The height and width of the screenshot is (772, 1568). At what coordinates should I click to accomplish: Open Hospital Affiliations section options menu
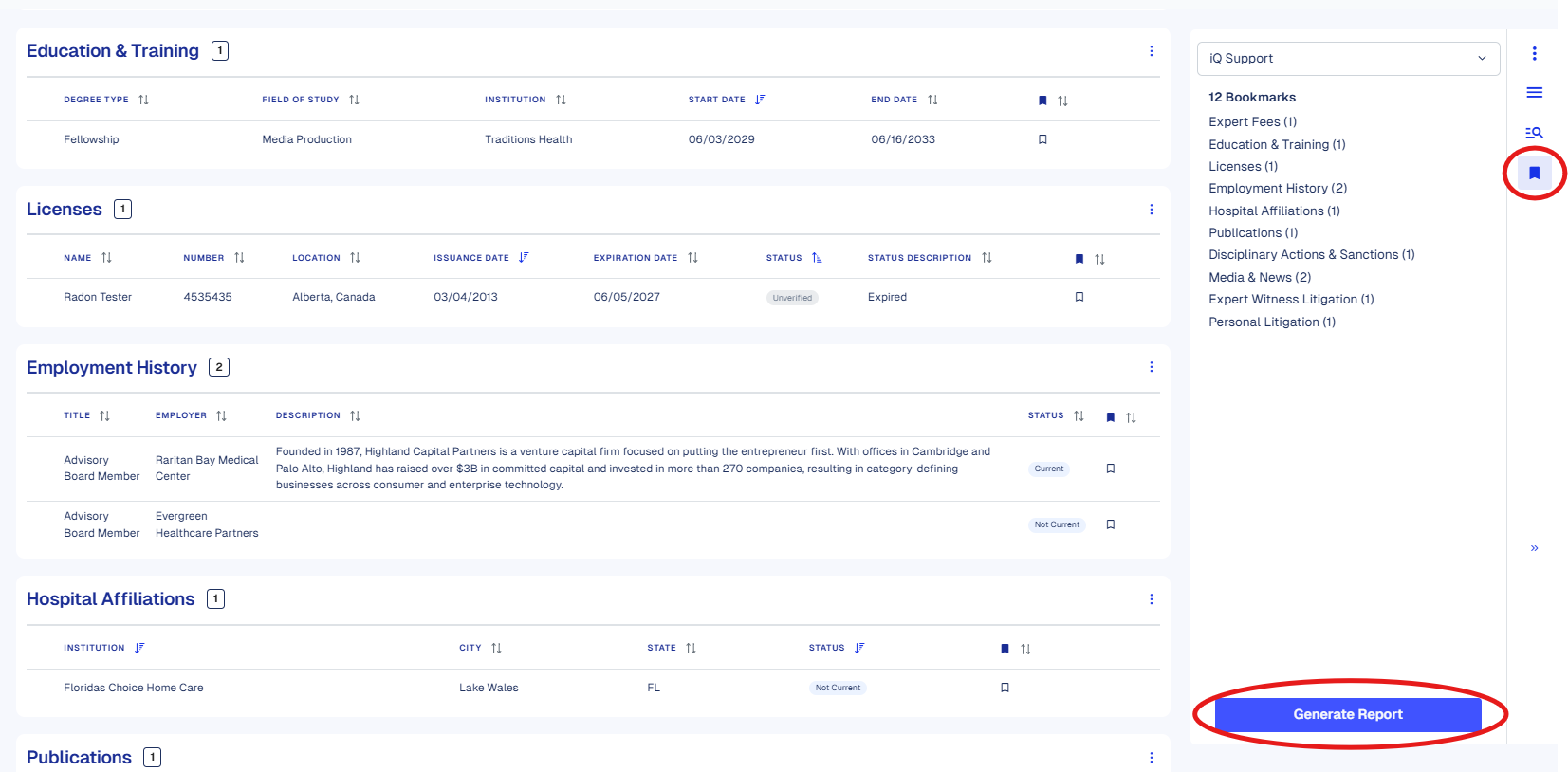(1151, 599)
